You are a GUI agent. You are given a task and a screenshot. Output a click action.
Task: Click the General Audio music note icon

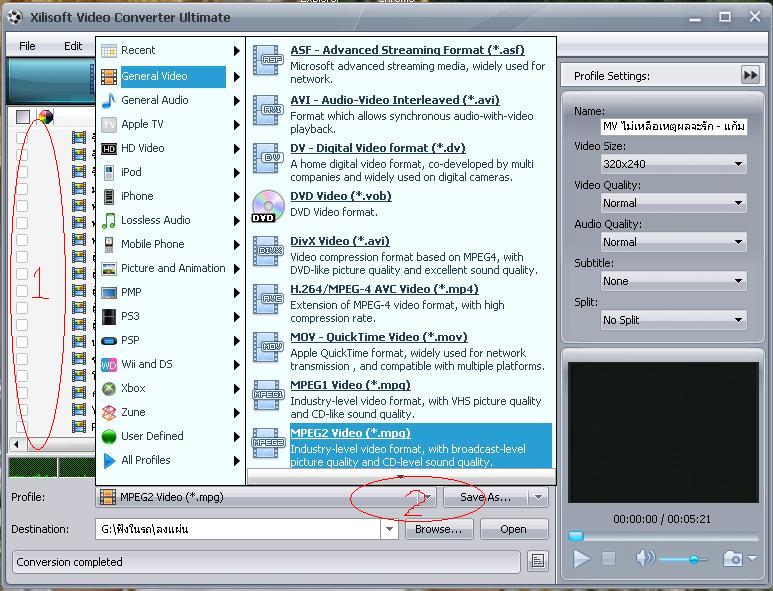pos(108,101)
